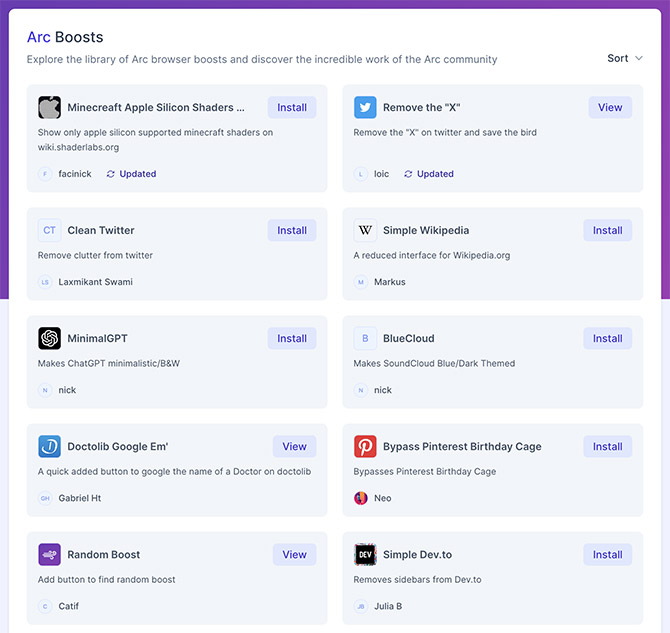The width and height of the screenshot is (670, 633).
Task: Click author name Gabriel Ht
Action: pyautogui.click(x=79, y=498)
